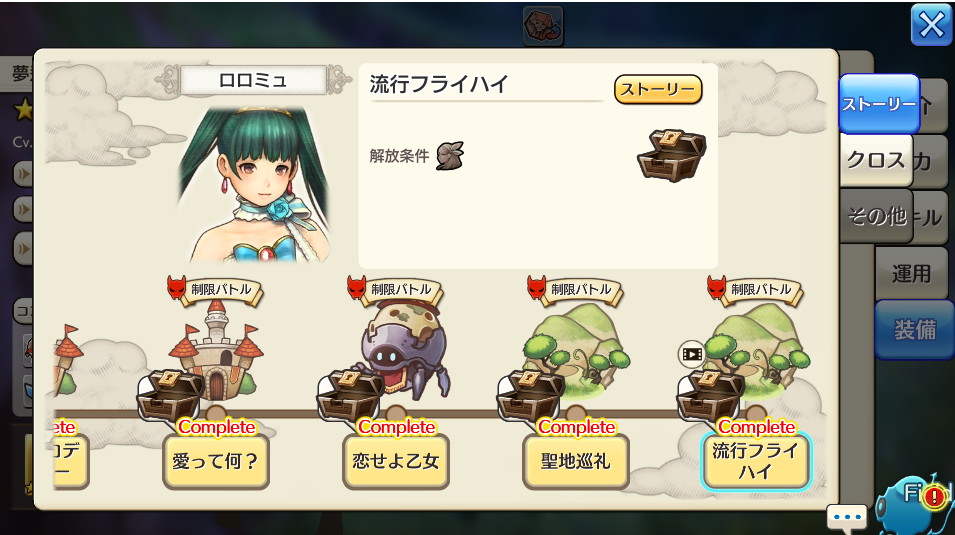Click the top center item bag icon

543,26
